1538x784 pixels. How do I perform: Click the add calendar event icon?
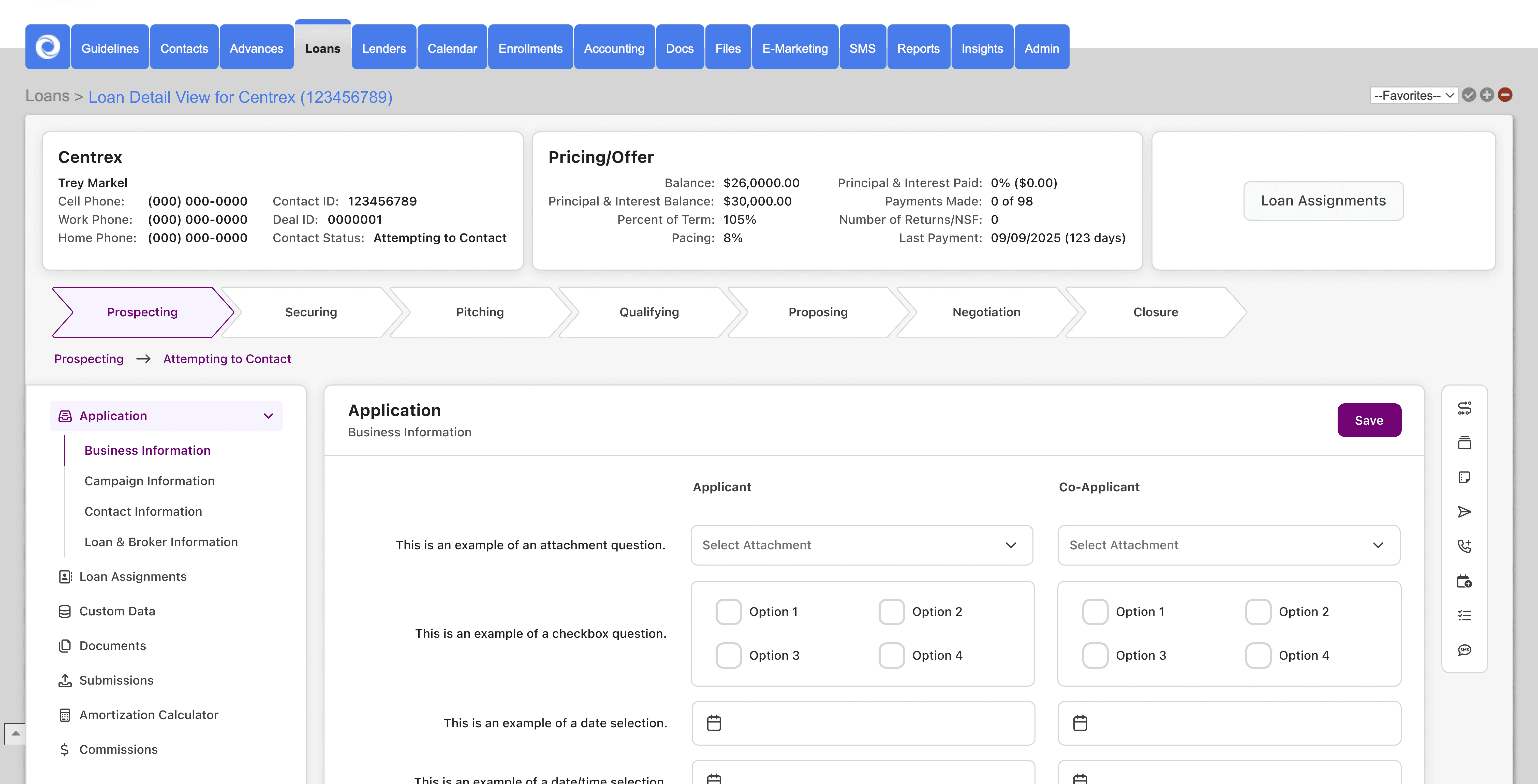[x=1464, y=581]
